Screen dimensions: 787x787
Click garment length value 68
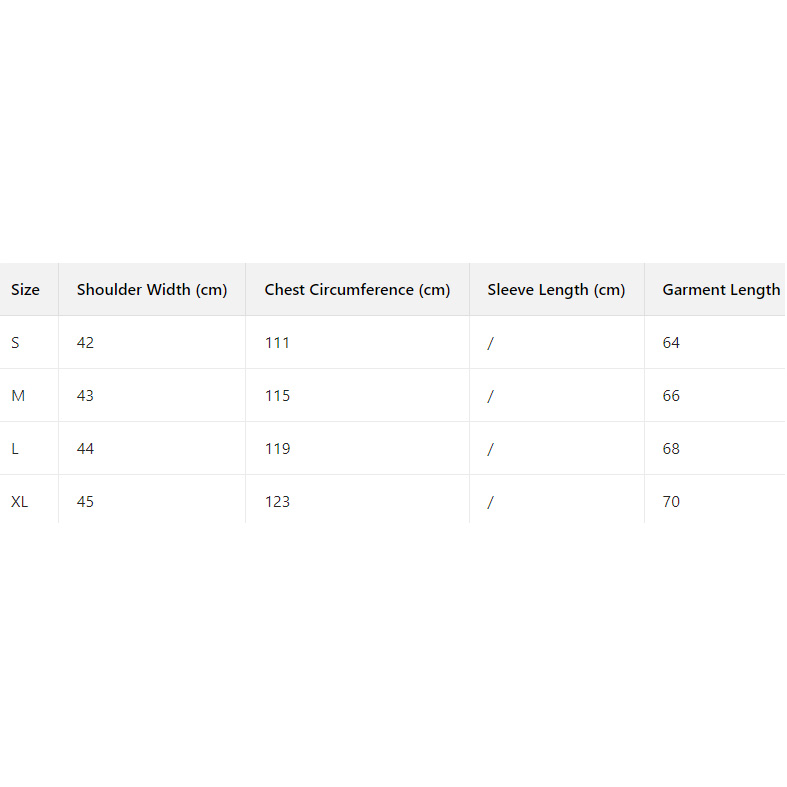(671, 449)
